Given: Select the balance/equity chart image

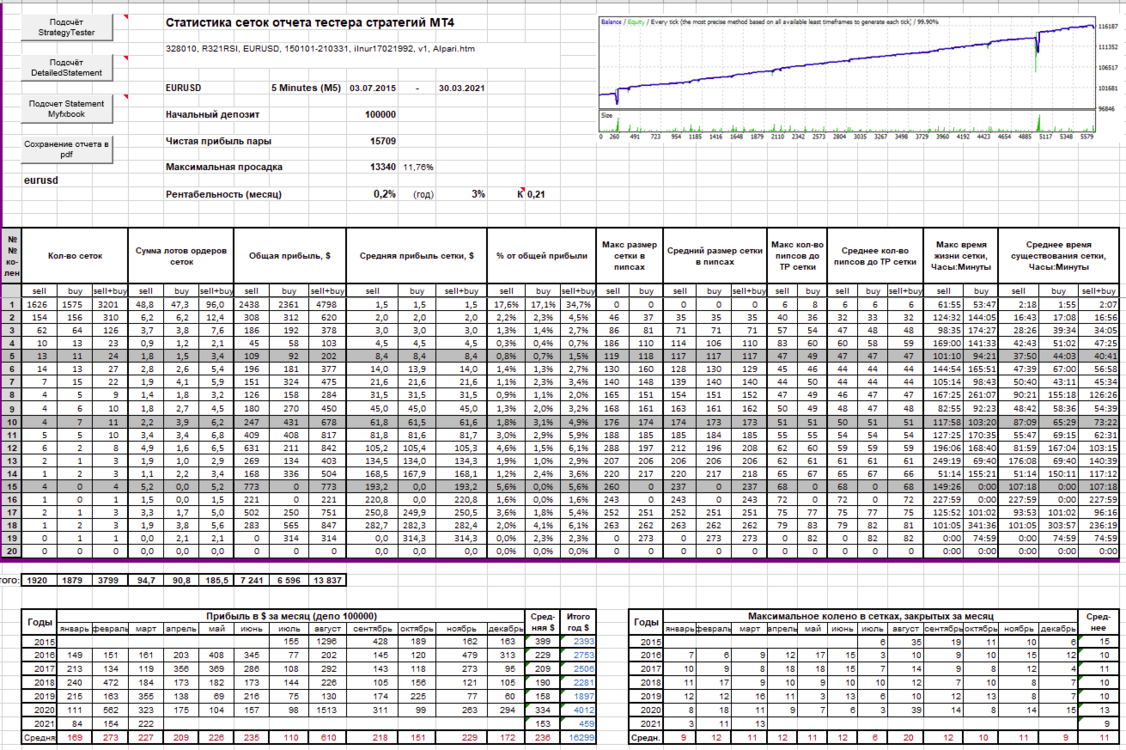Looking at the screenshot, I should point(859,78).
